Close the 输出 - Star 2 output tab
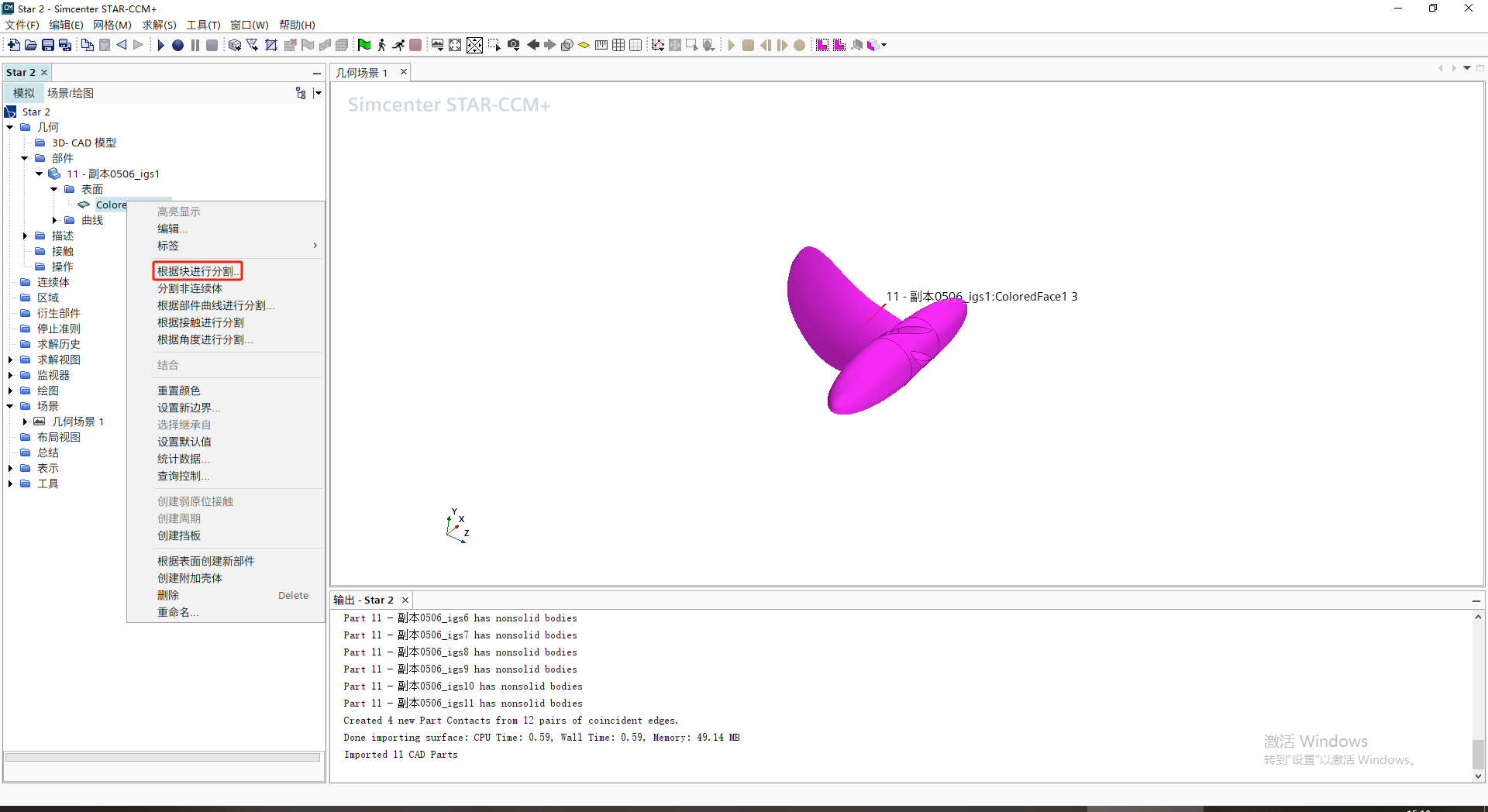The height and width of the screenshot is (812, 1488). (405, 600)
